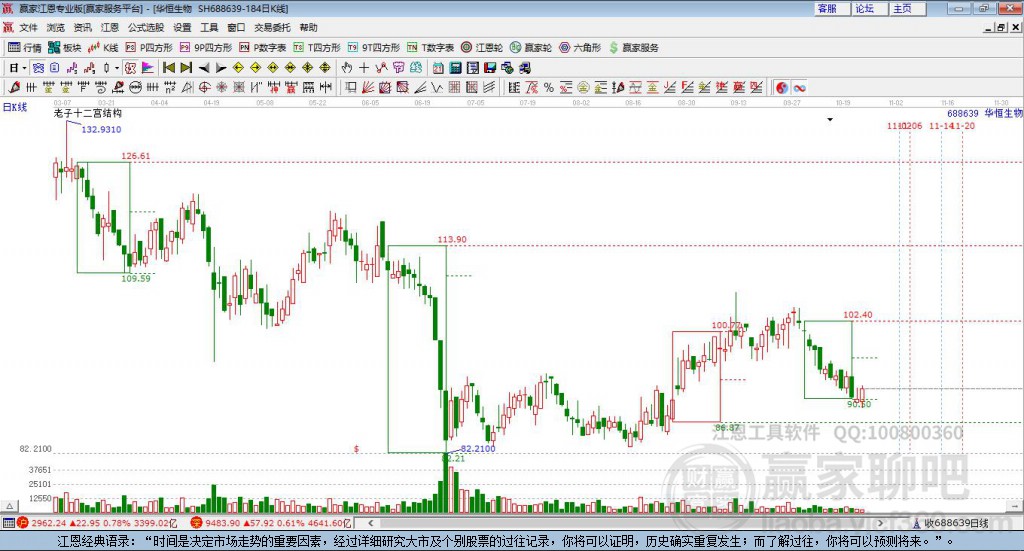The width and height of the screenshot is (1024, 551).
Task: Click the 主页 homepage button
Action: point(909,8)
